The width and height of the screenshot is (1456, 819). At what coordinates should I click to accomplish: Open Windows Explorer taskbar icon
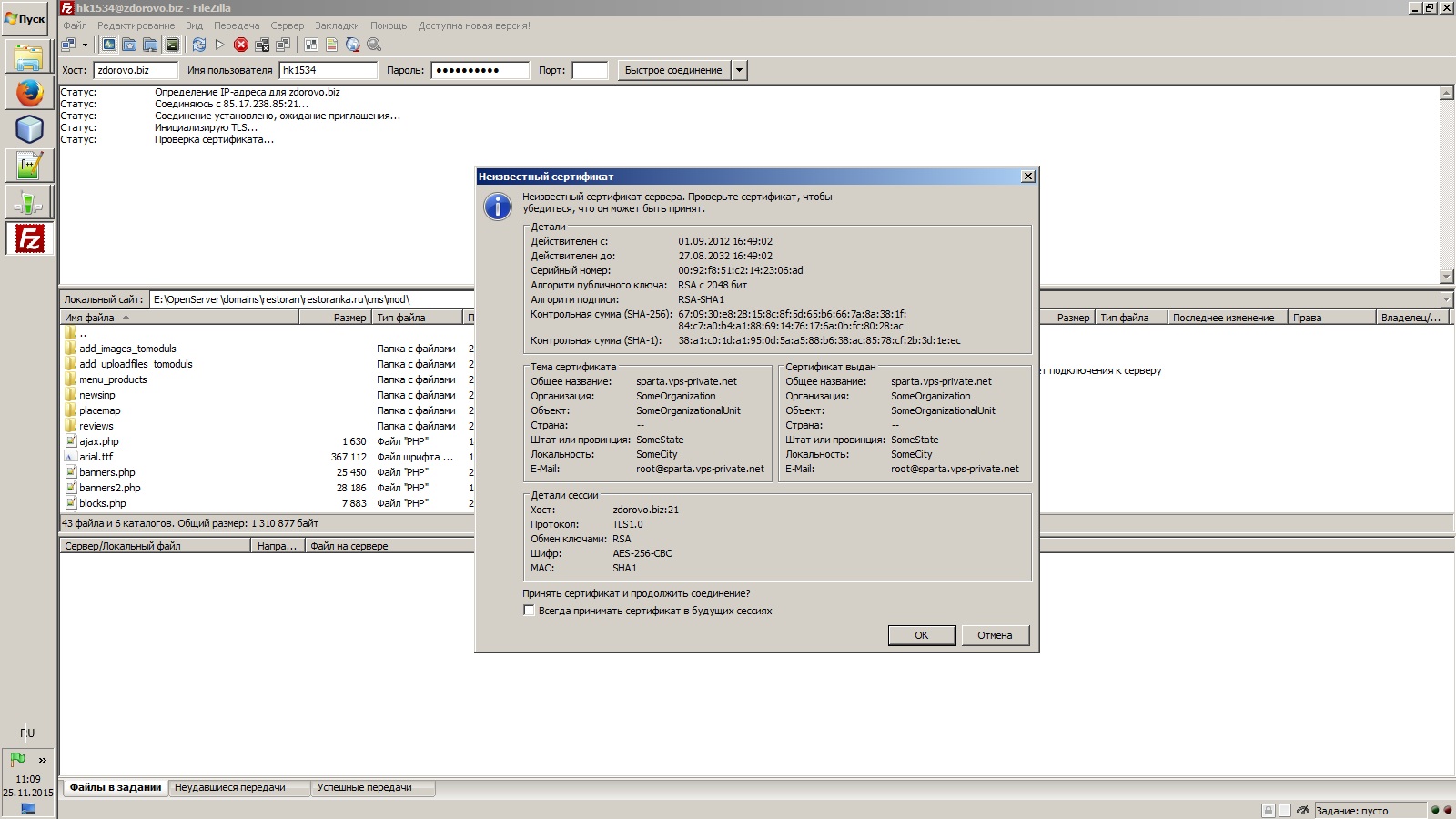tap(29, 56)
